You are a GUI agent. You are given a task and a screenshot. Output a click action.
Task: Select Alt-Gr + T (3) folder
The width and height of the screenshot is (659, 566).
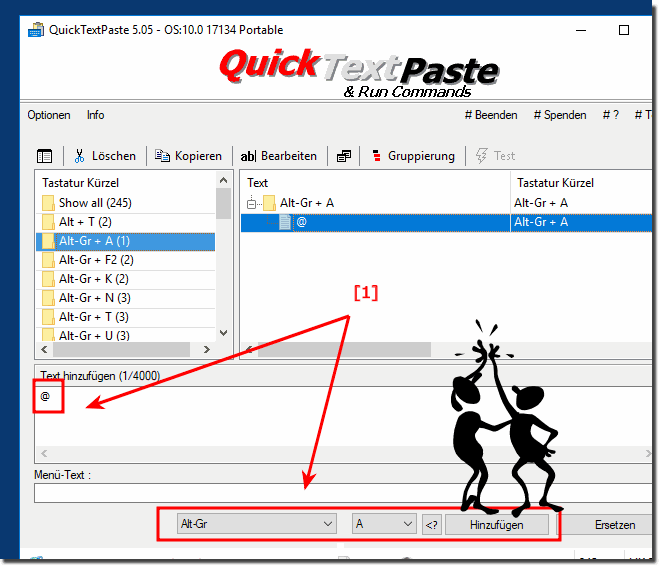[126, 317]
